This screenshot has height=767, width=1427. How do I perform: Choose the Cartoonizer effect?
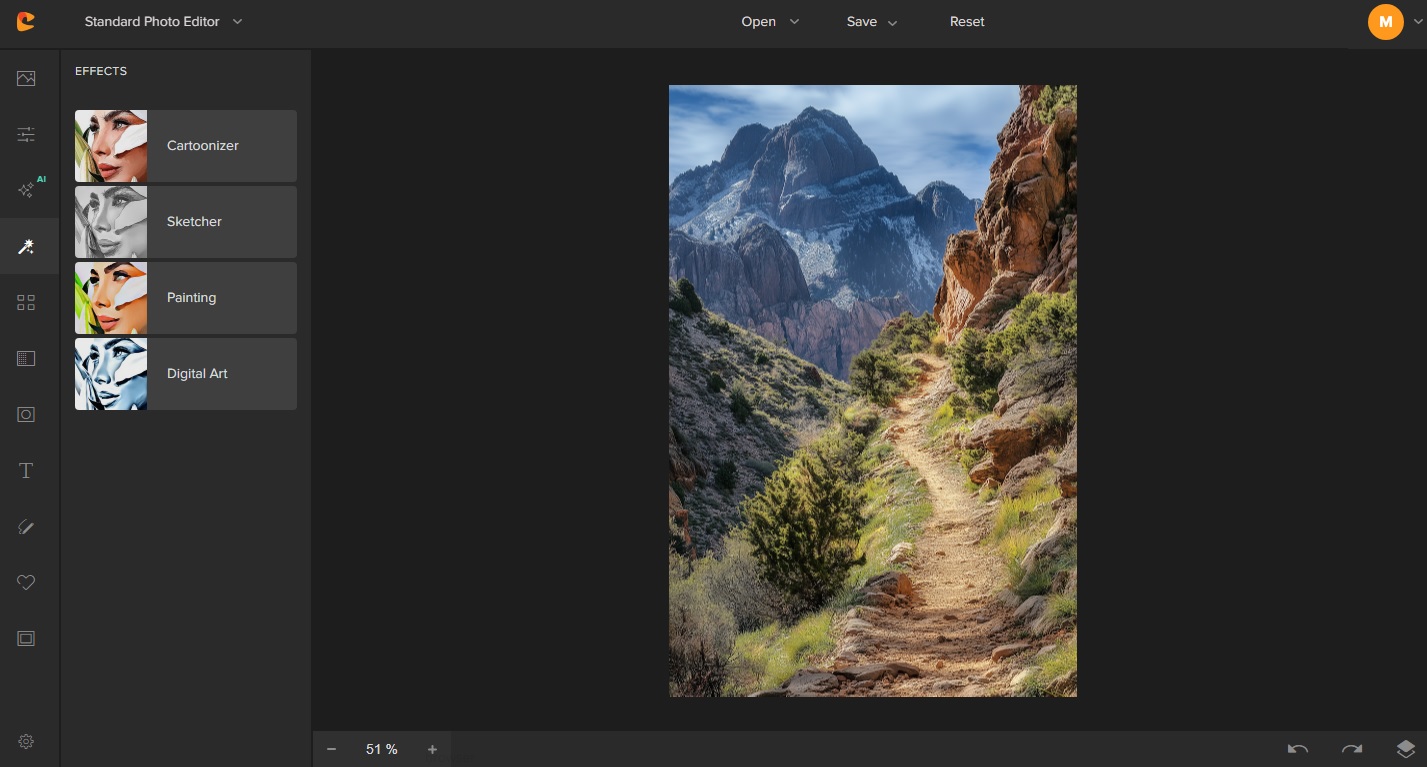pyautogui.click(x=186, y=146)
